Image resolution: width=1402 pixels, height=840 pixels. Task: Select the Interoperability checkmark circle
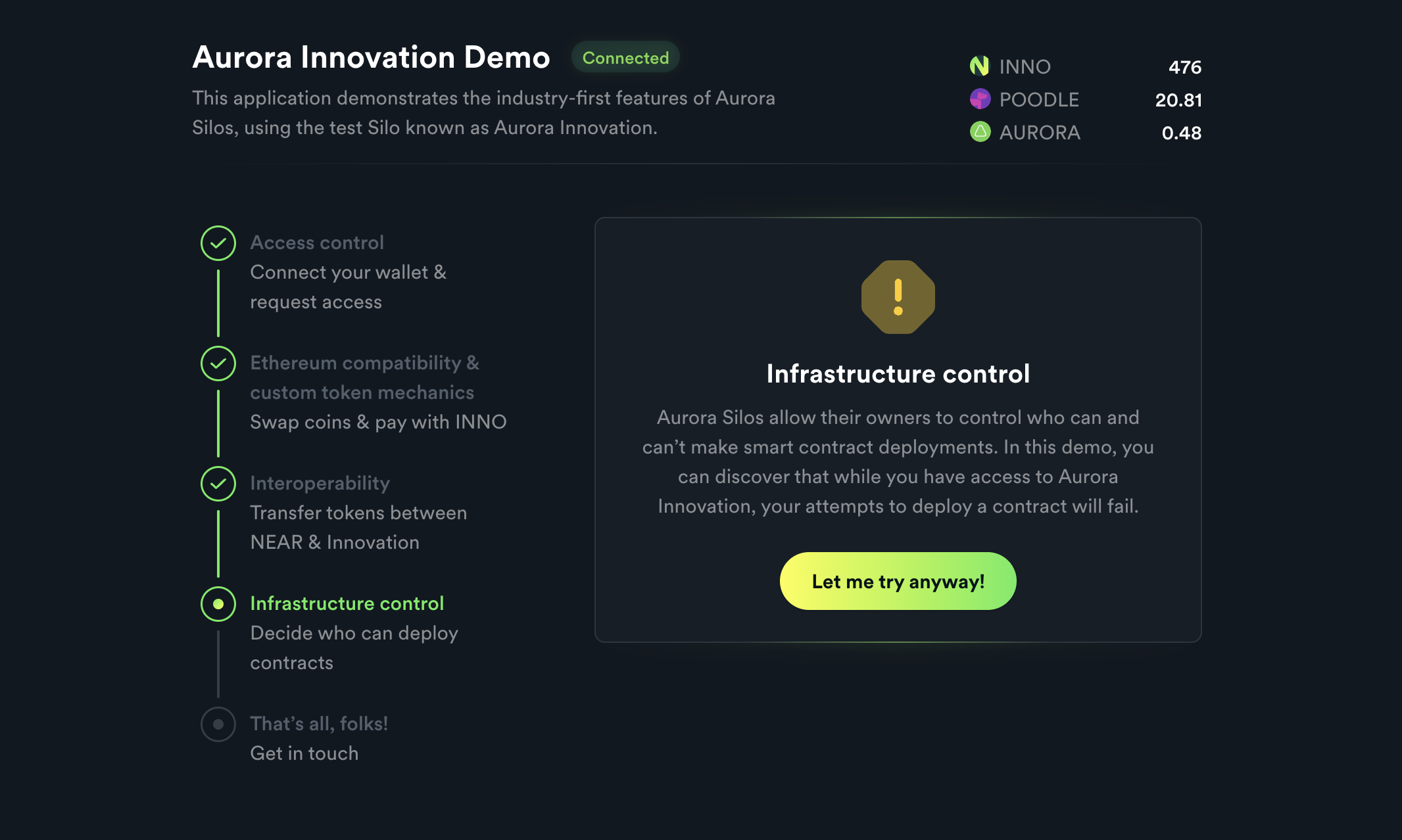click(218, 484)
